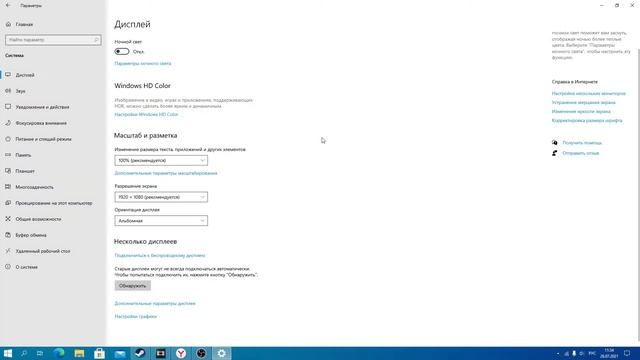The height and width of the screenshot is (360, 640).
Task: Open Microsoft Store from taskbar
Action: click(100, 353)
